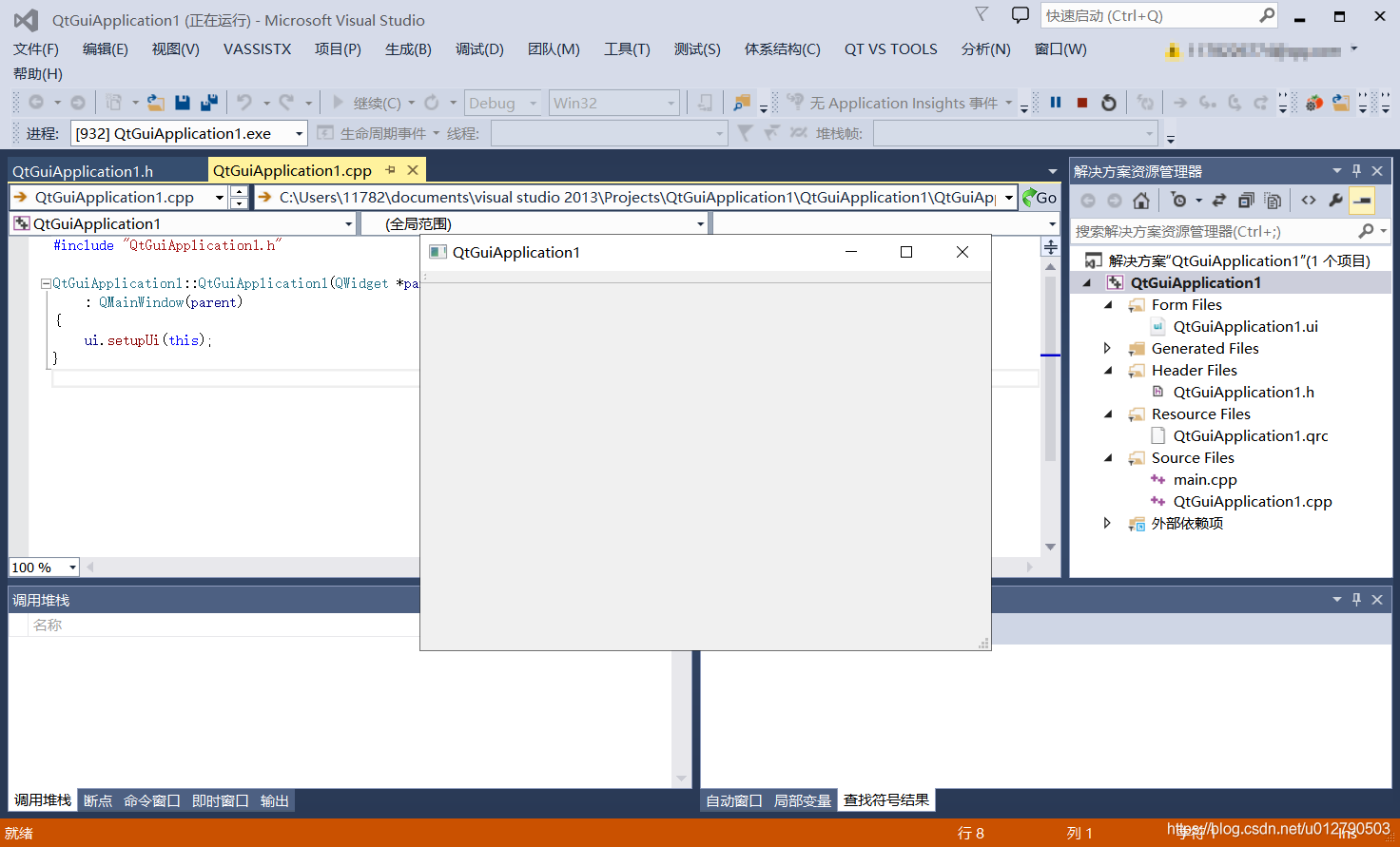Image resolution: width=1400 pixels, height=847 pixels.
Task: Click the Pending Changes Filter clock icon
Action: pos(1179,200)
